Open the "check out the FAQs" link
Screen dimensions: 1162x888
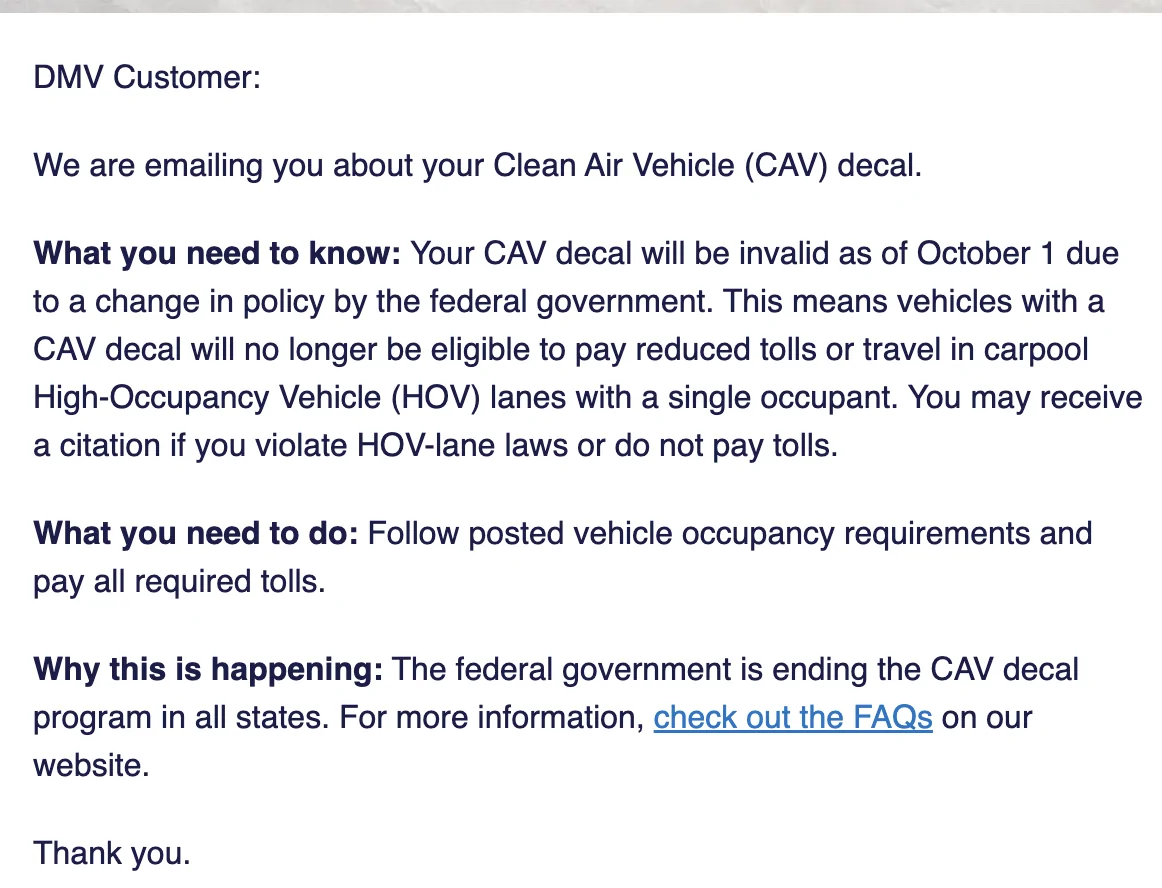pos(792,718)
